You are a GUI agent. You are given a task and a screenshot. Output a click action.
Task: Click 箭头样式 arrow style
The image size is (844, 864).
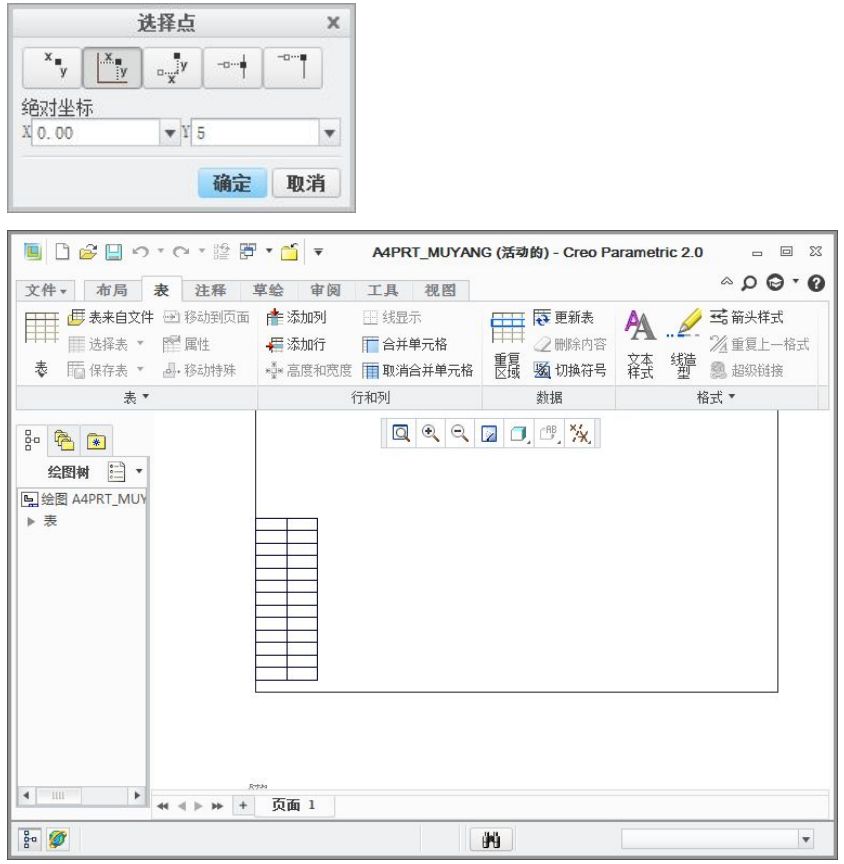click(x=746, y=317)
